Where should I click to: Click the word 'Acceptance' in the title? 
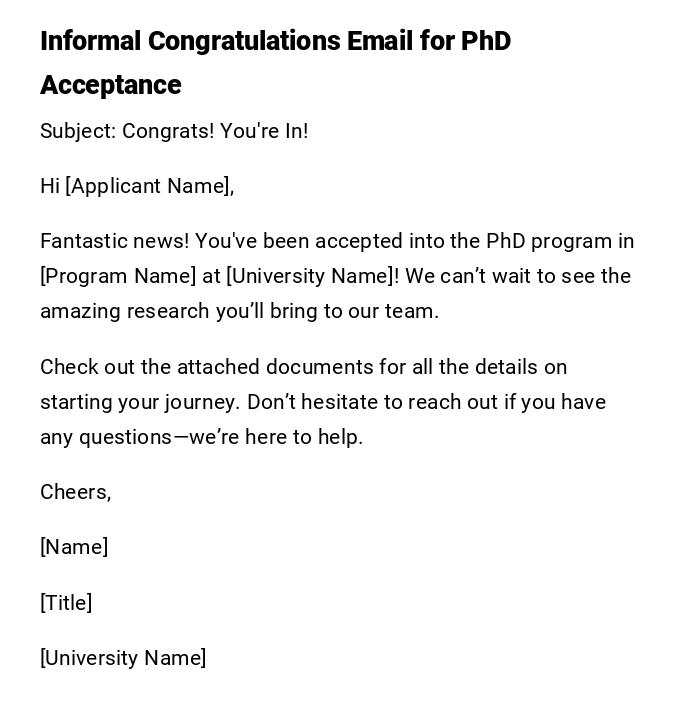click(111, 85)
